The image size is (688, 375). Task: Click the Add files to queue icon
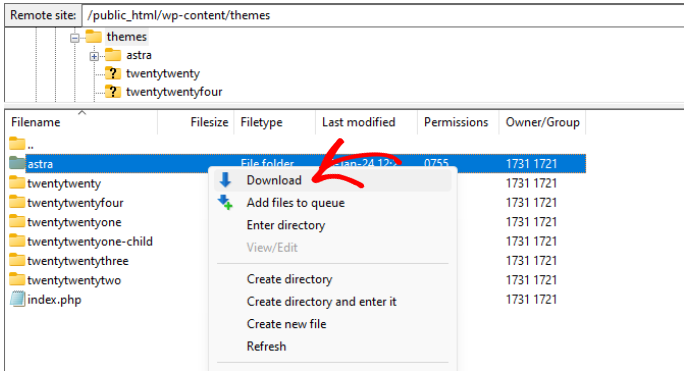(226, 202)
